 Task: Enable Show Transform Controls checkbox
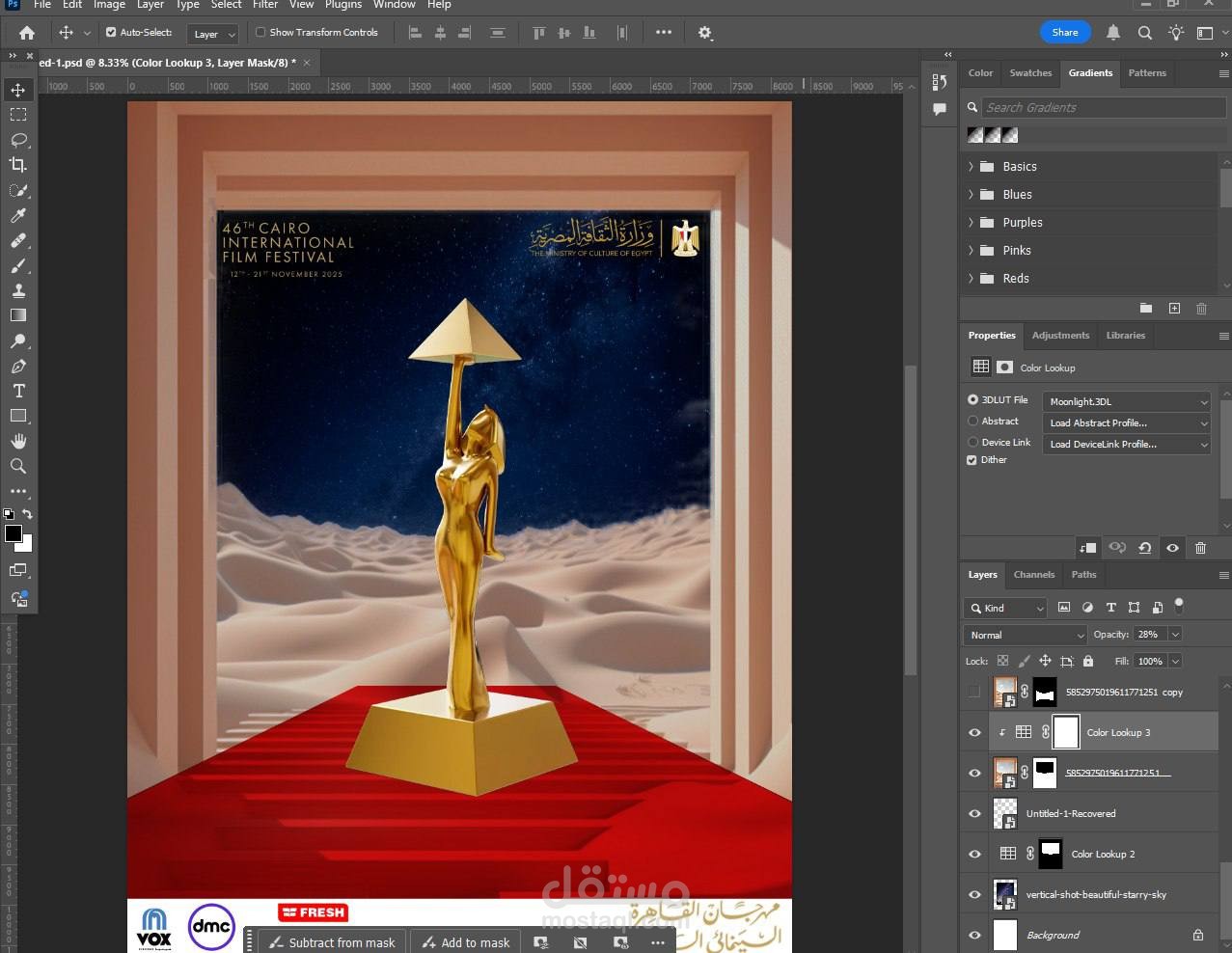coord(260,33)
